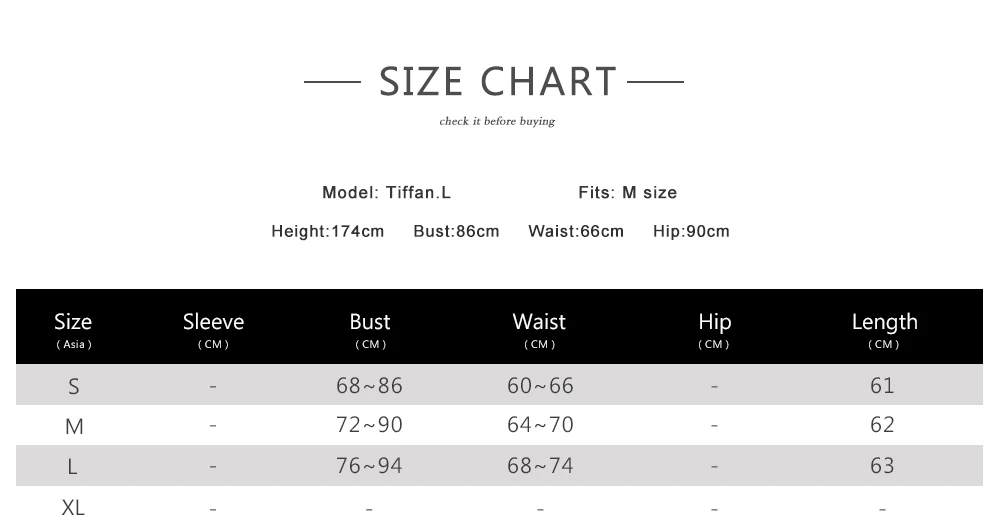The width and height of the screenshot is (1000, 529).
Task: Click the model's Height:174cm text
Action: 327,231
